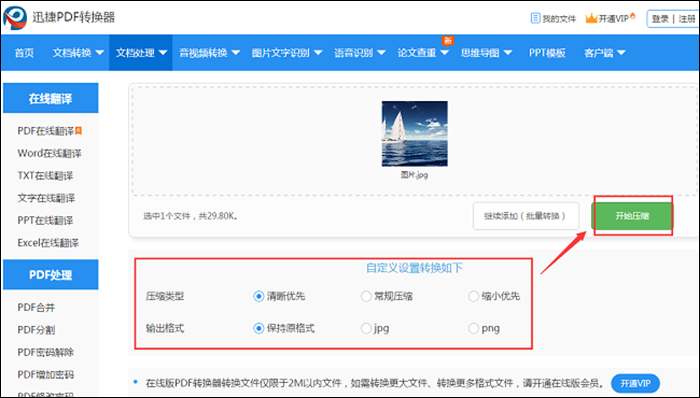
Task: Open 文字在线翻译 in sidebar
Action: pyautogui.click(x=46, y=198)
